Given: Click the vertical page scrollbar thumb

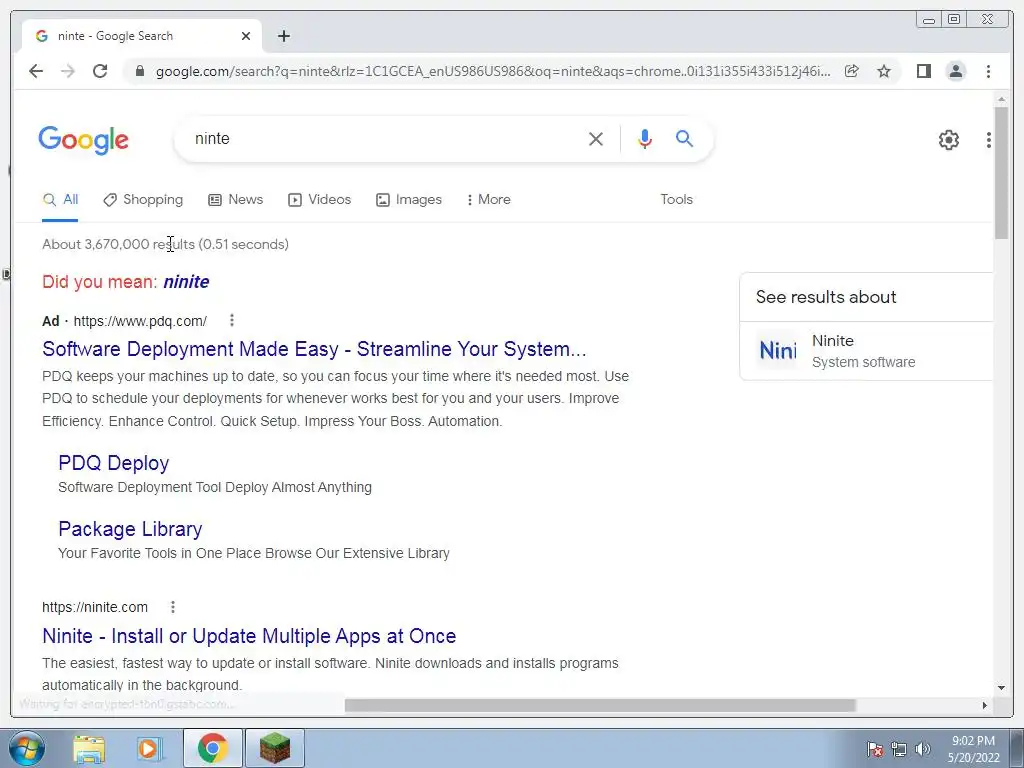Looking at the screenshot, I should [x=1001, y=172].
